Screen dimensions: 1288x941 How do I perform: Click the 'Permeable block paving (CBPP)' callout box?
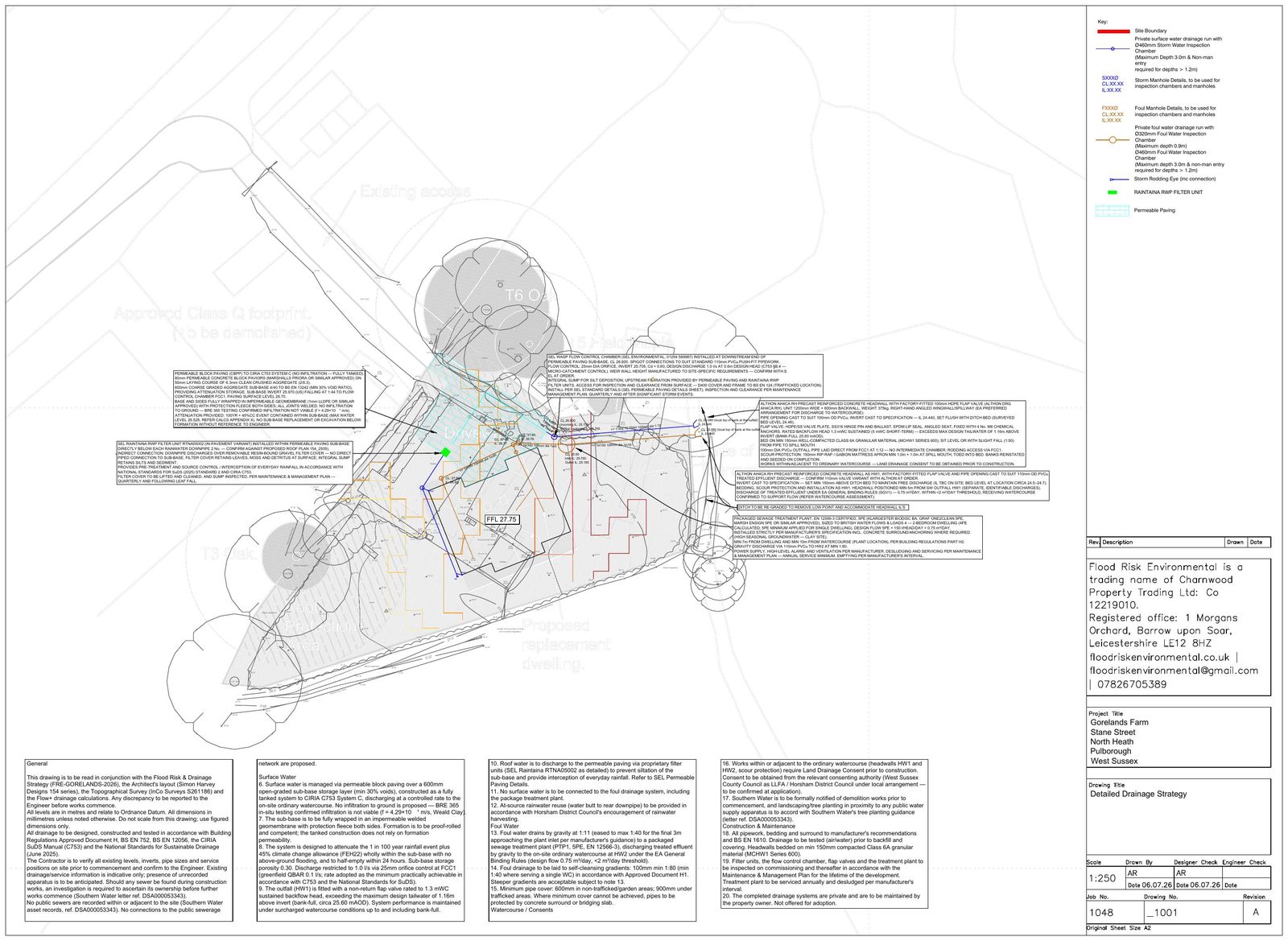click(269, 399)
